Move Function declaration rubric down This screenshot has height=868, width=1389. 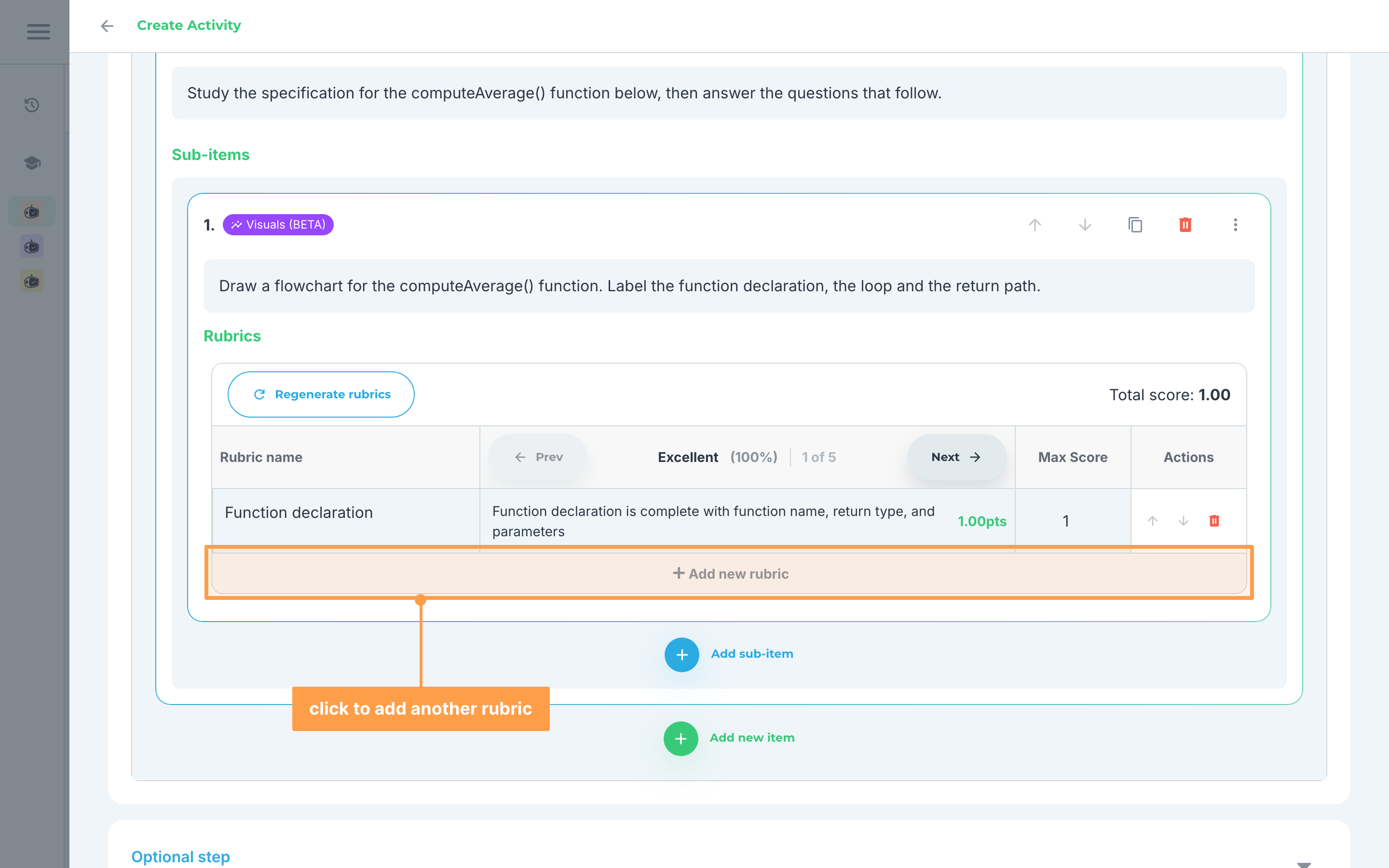point(1184,521)
